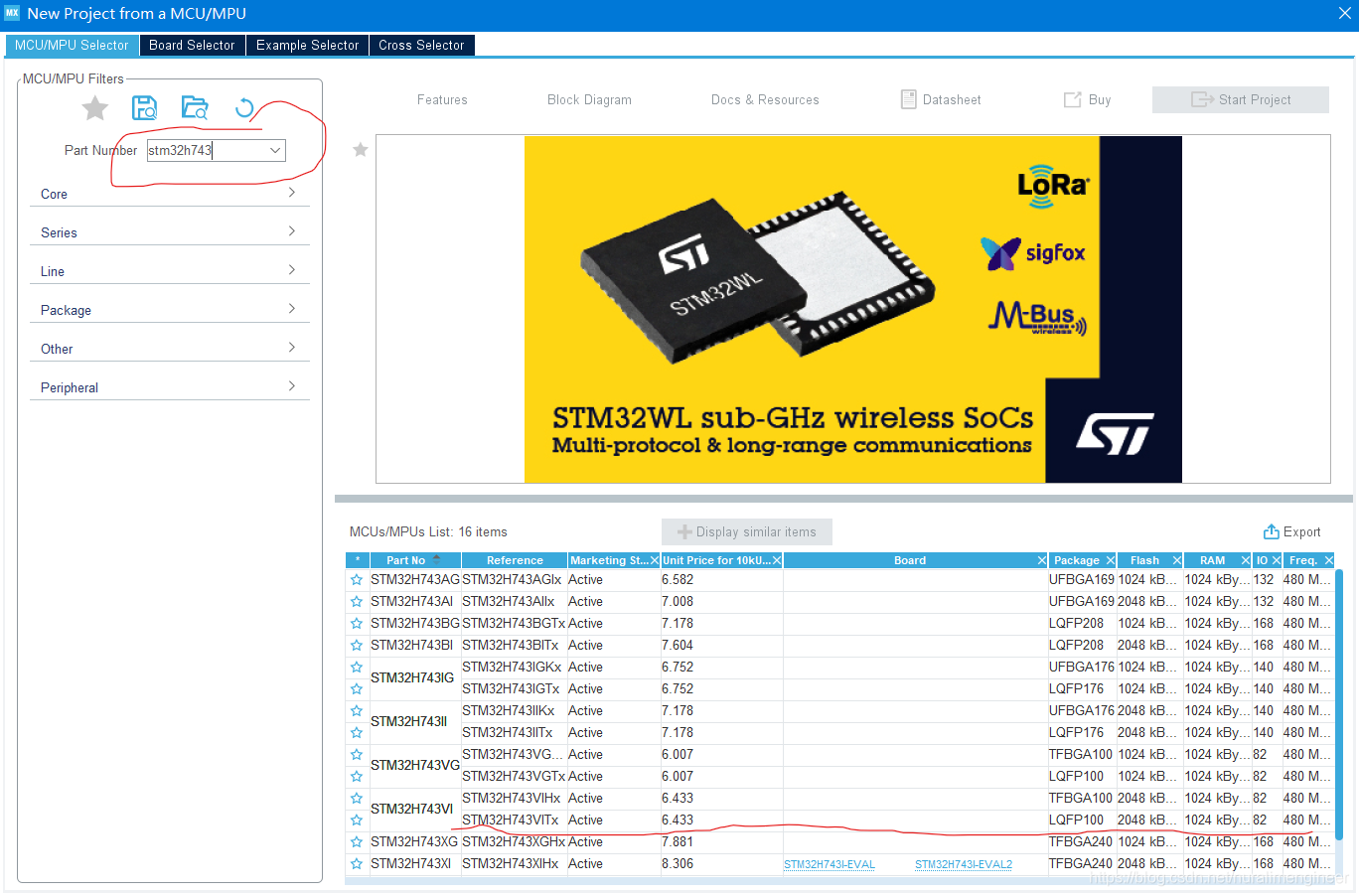Favorite the STM32H743BGTx row star
This screenshot has height=896, width=1359.
357,623
